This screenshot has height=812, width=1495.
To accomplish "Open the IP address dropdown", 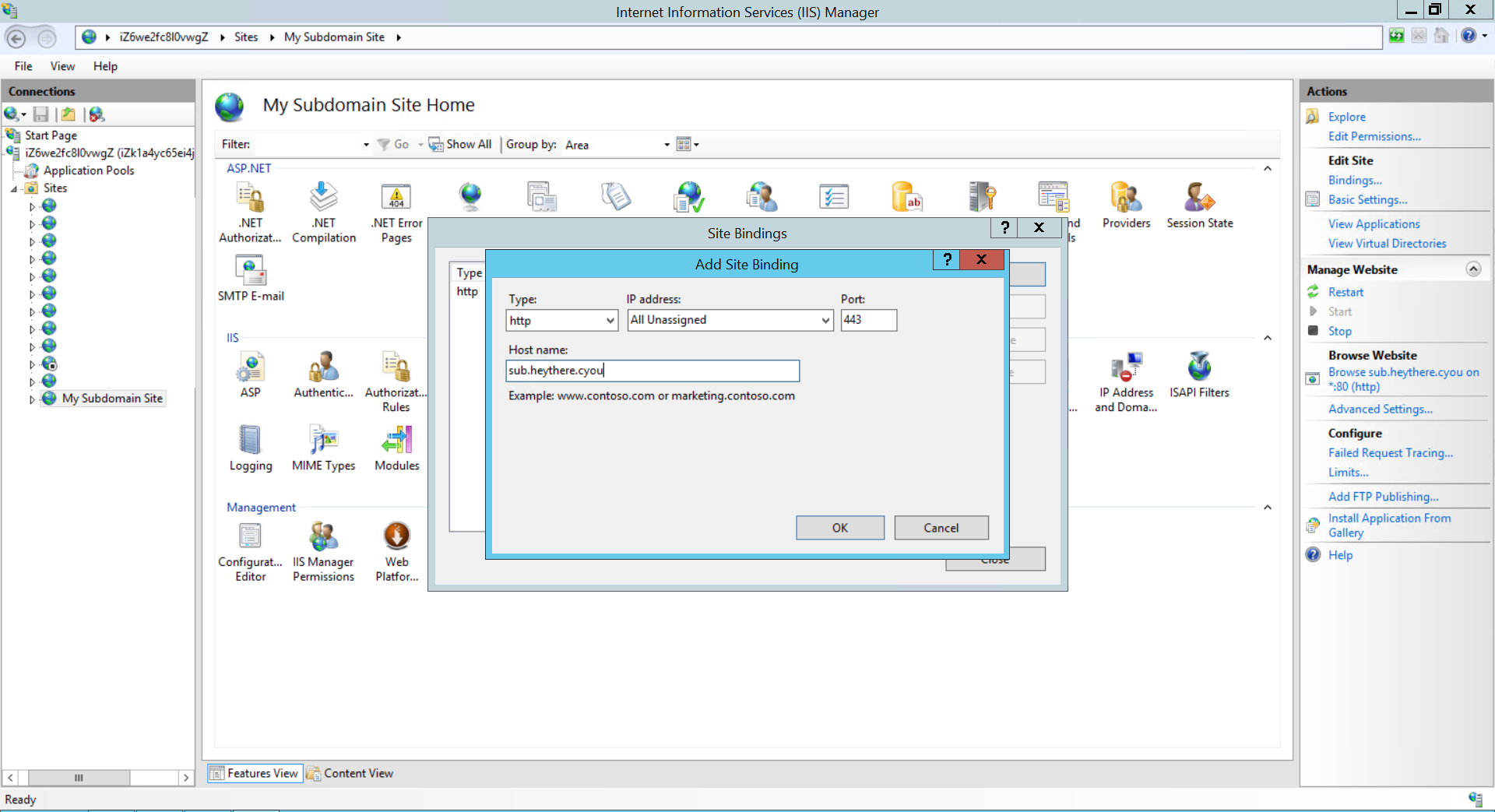I will click(825, 320).
